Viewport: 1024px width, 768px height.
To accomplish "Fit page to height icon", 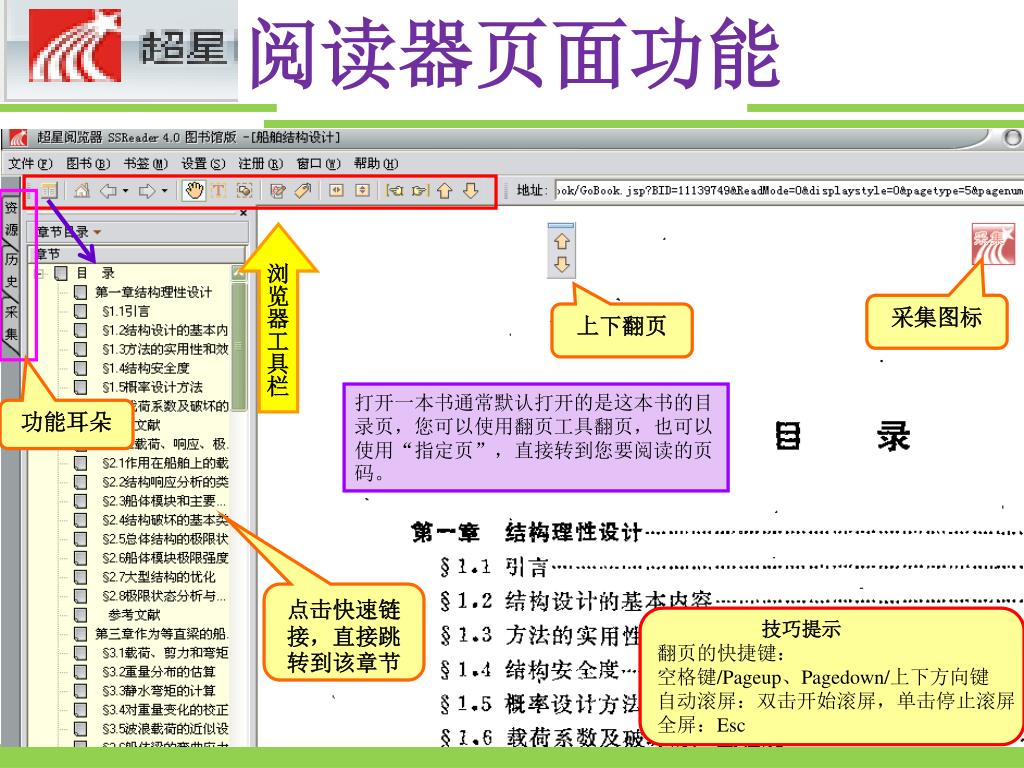I will [362, 191].
